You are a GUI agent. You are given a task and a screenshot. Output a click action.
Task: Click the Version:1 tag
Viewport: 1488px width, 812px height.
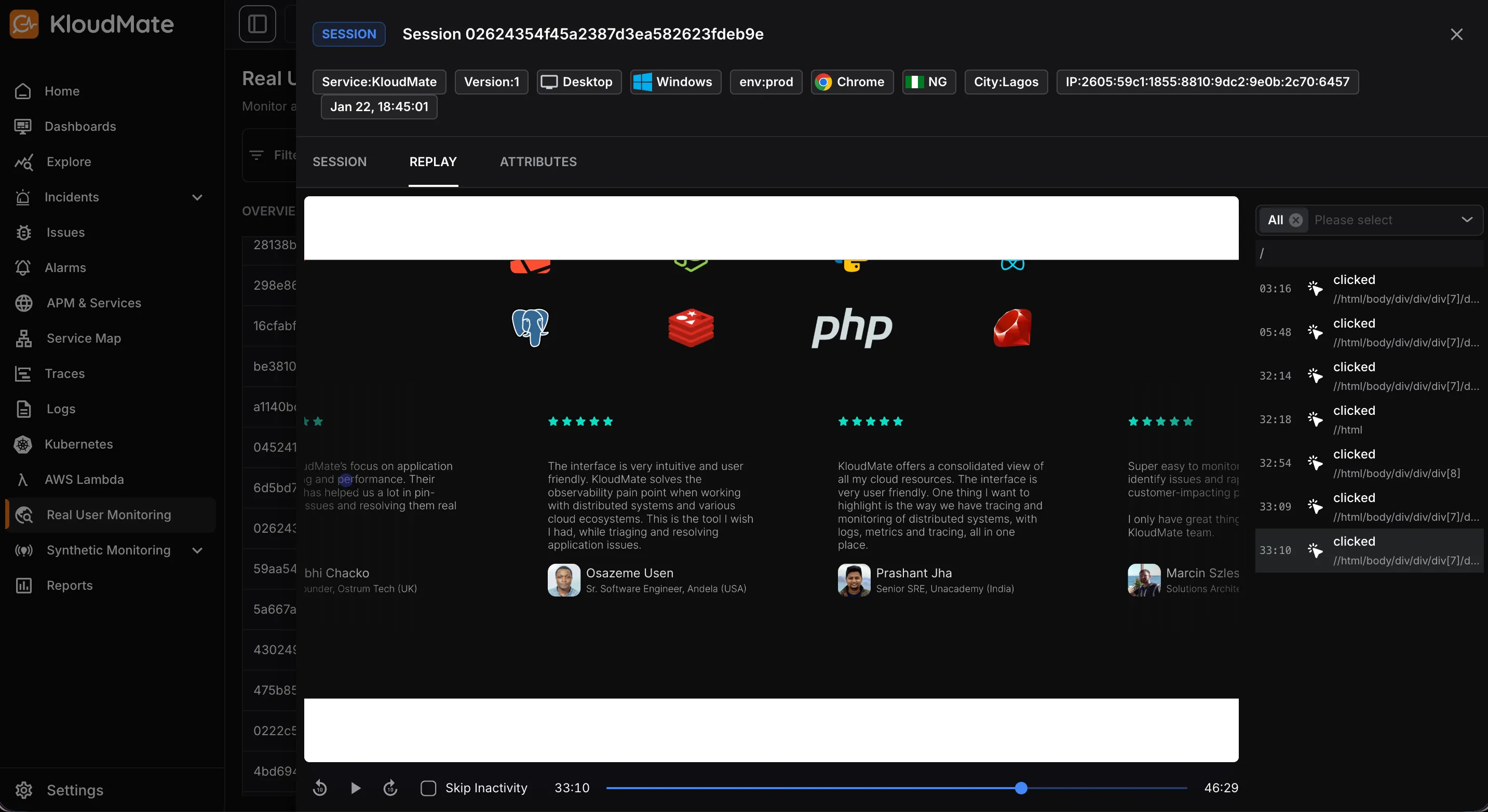[x=492, y=82]
